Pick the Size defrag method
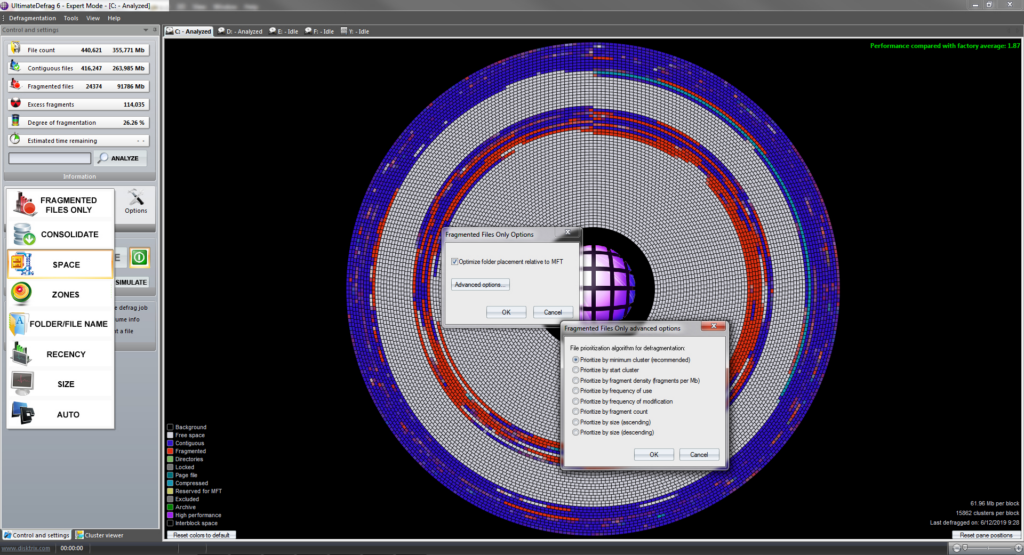The image size is (1024, 555). click(x=60, y=384)
